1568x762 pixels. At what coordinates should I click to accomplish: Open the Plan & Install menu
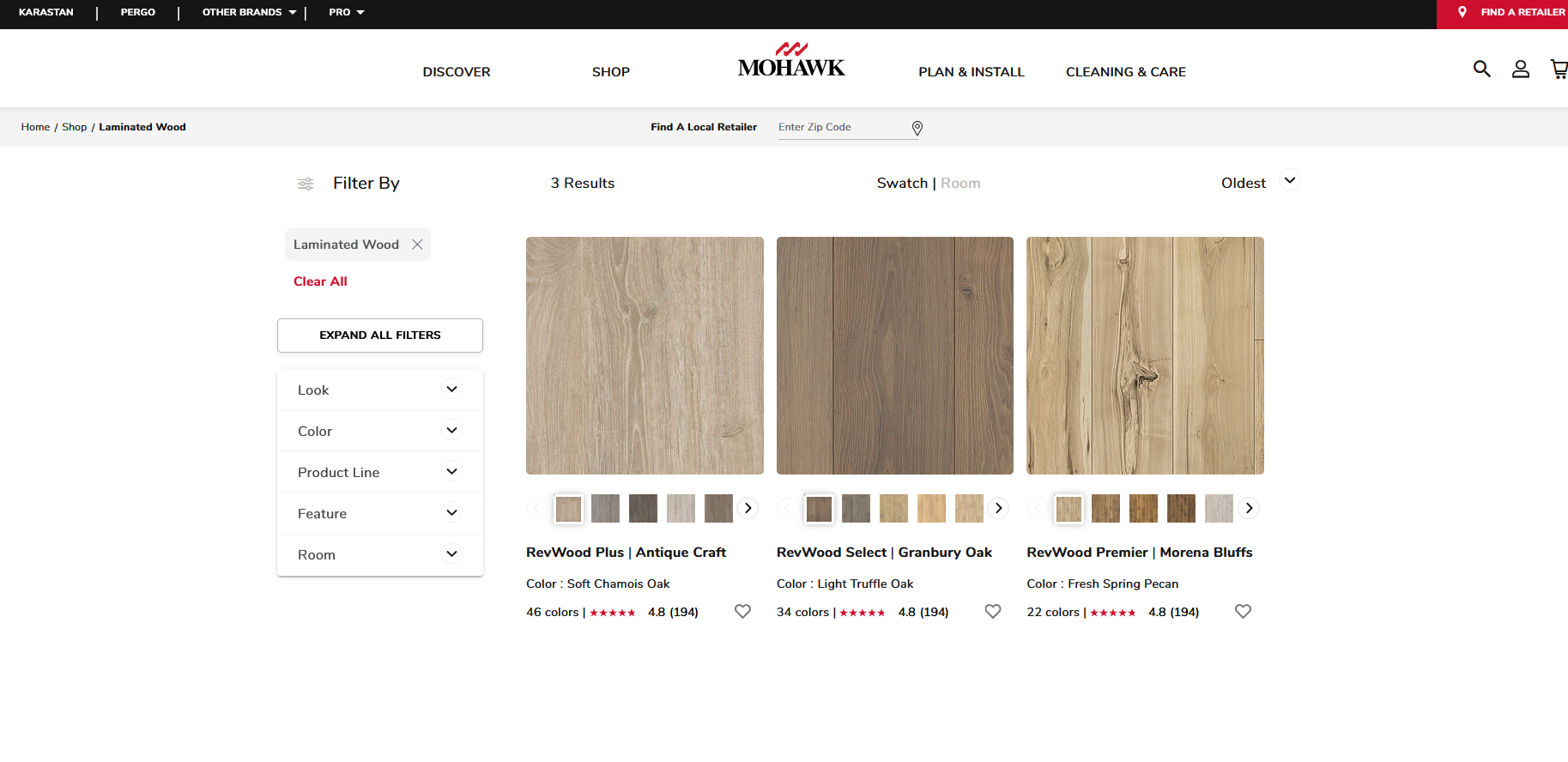click(x=972, y=72)
